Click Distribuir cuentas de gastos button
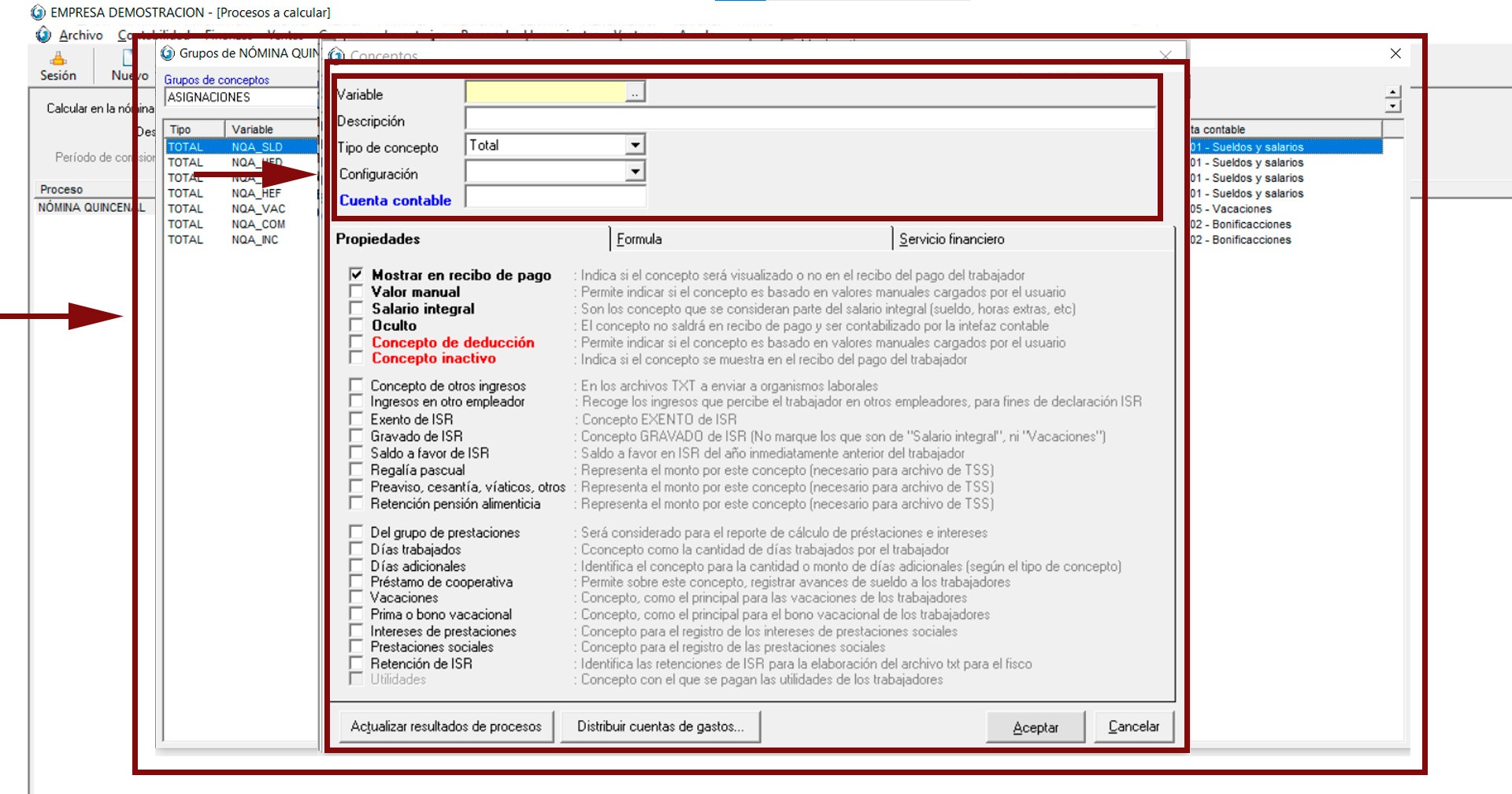Viewport: 1512px width, 794px height. pos(660,726)
